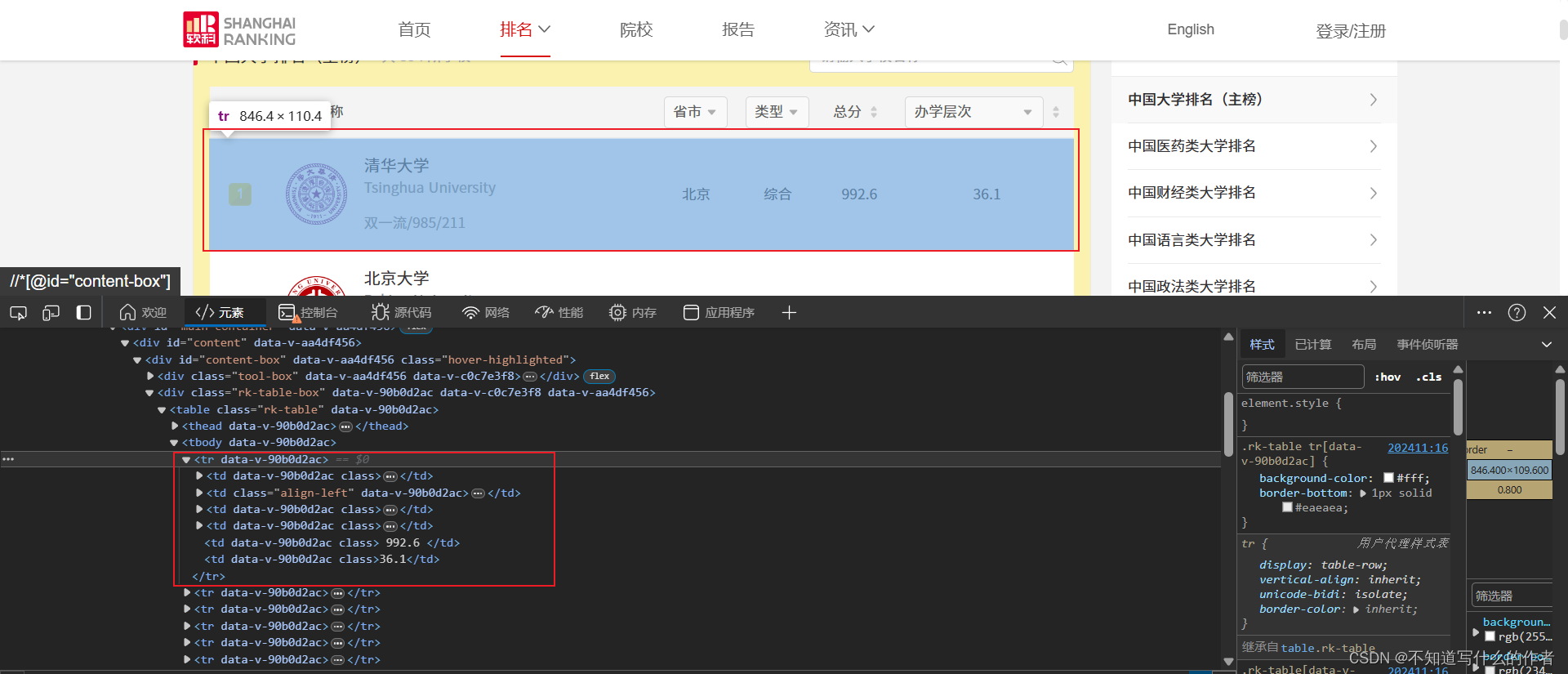Open the 省市 province filter dropdown
The height and width of the screenshot is (674, 1568).
[x=694, y=112]
